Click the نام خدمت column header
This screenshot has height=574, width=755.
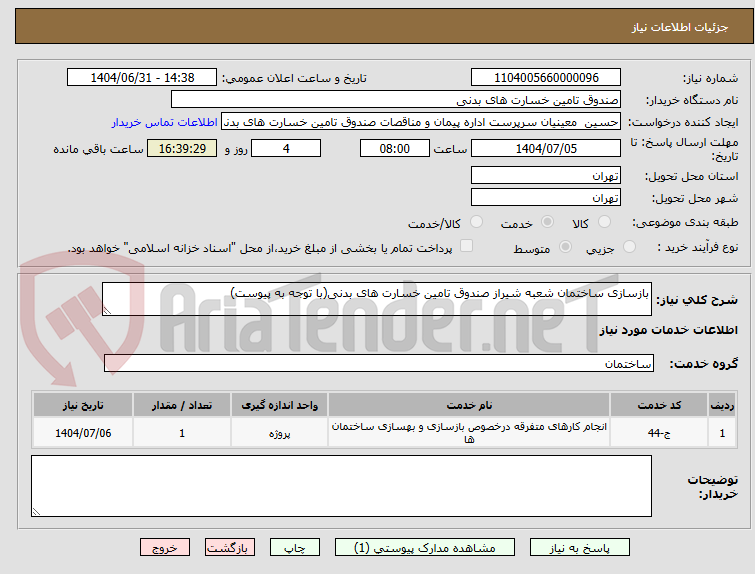point(469,405)
